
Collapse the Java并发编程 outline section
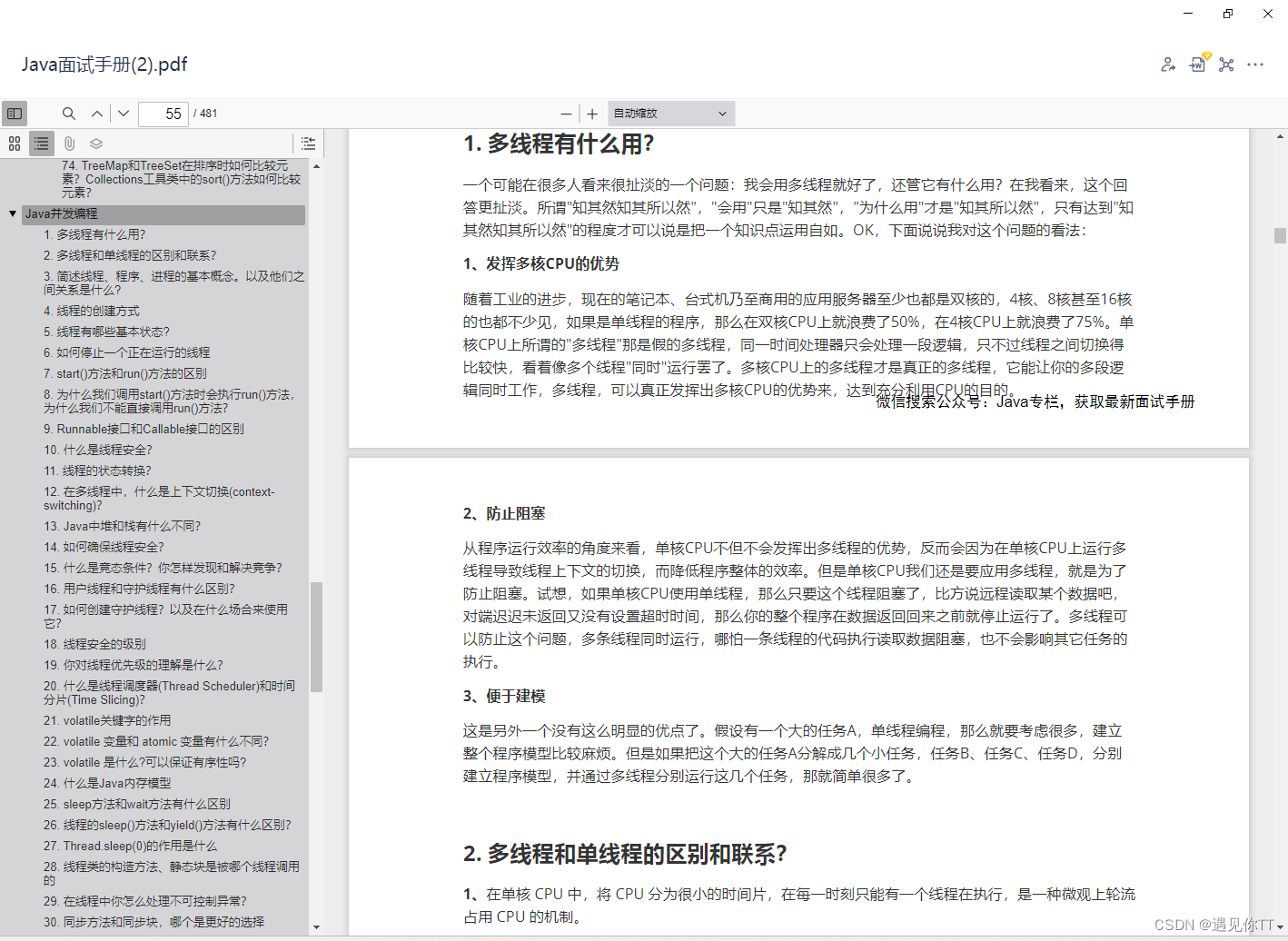click(x=13, y=213)
